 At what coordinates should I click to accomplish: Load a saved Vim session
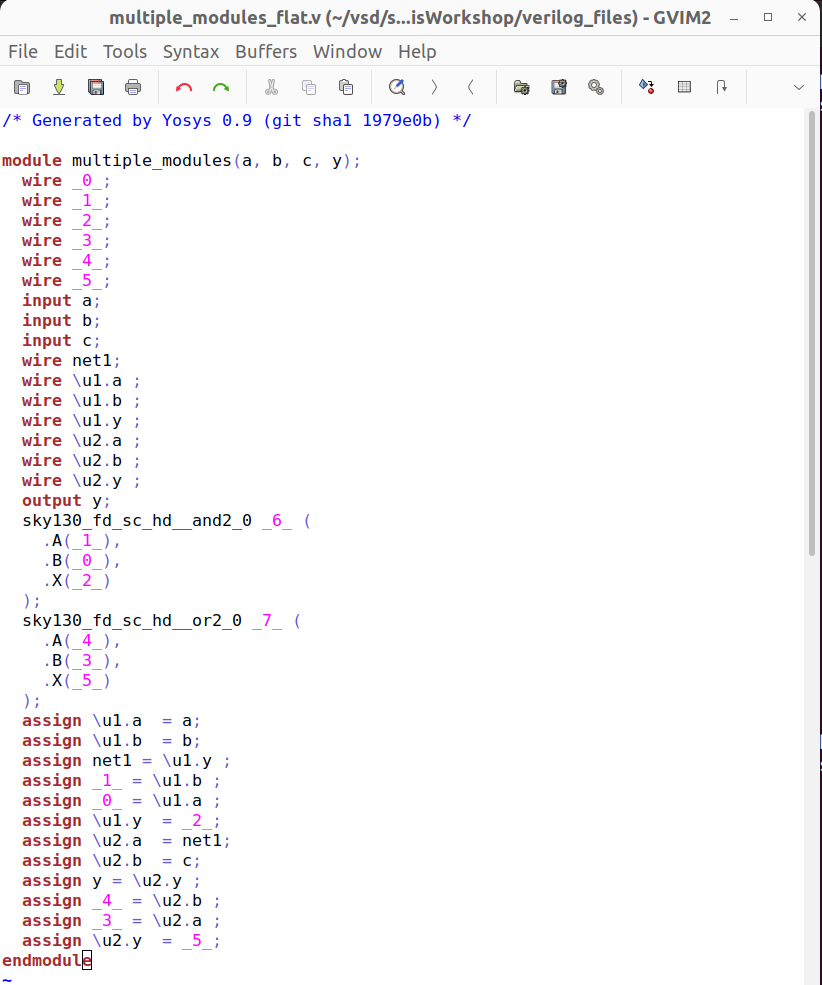(x=521, y=87)
